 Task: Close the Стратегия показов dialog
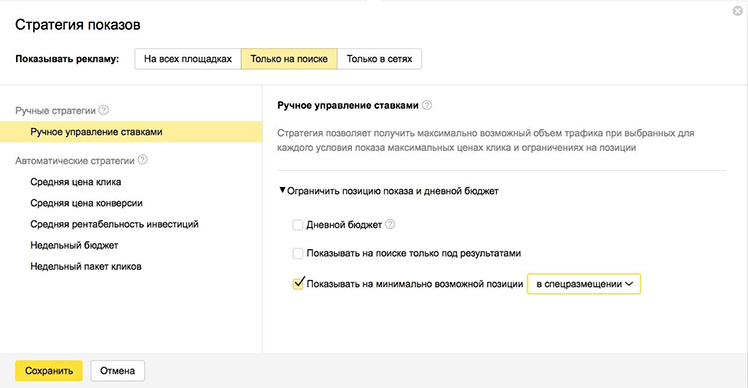[738, 11]
